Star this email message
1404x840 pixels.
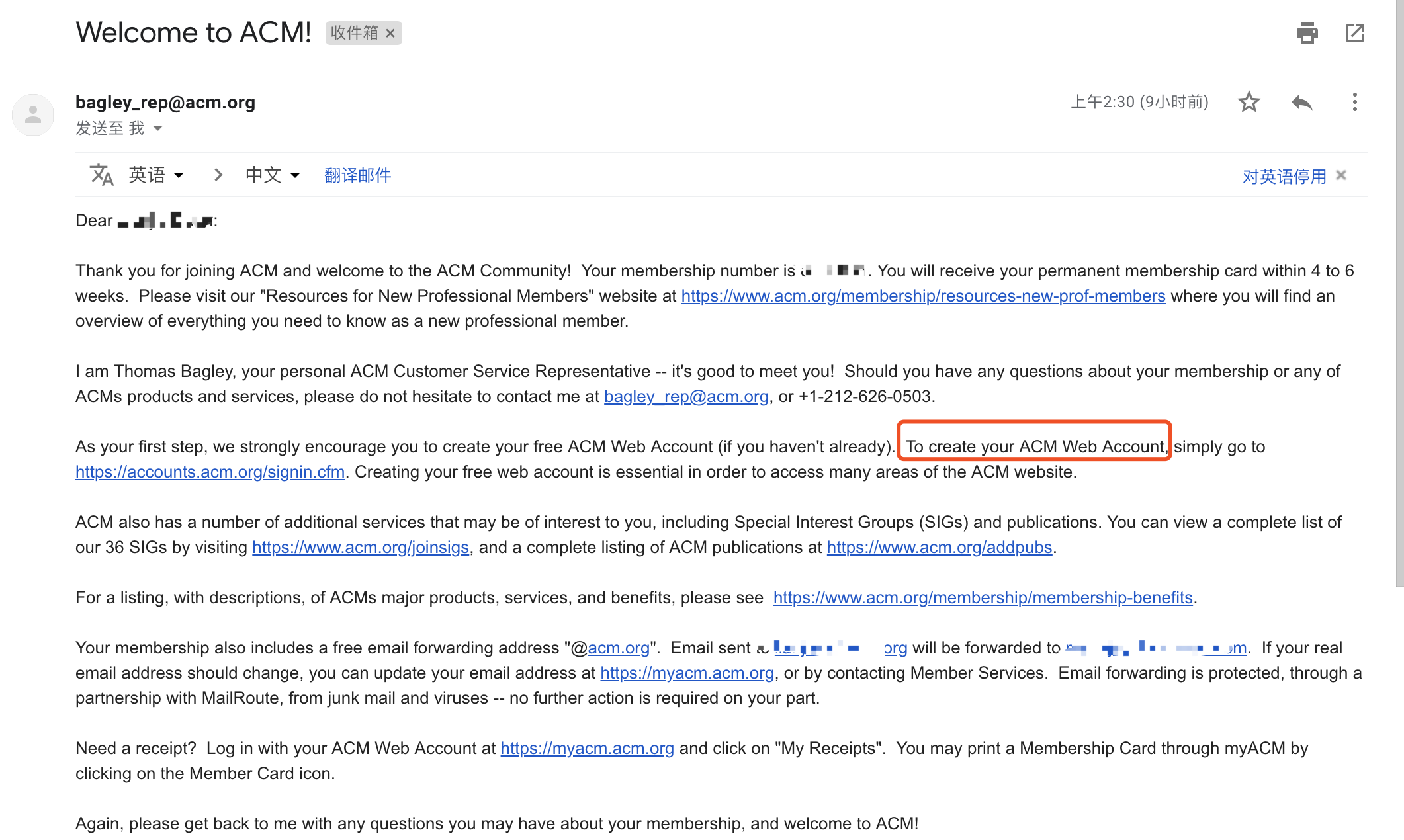pos(1249,102)
